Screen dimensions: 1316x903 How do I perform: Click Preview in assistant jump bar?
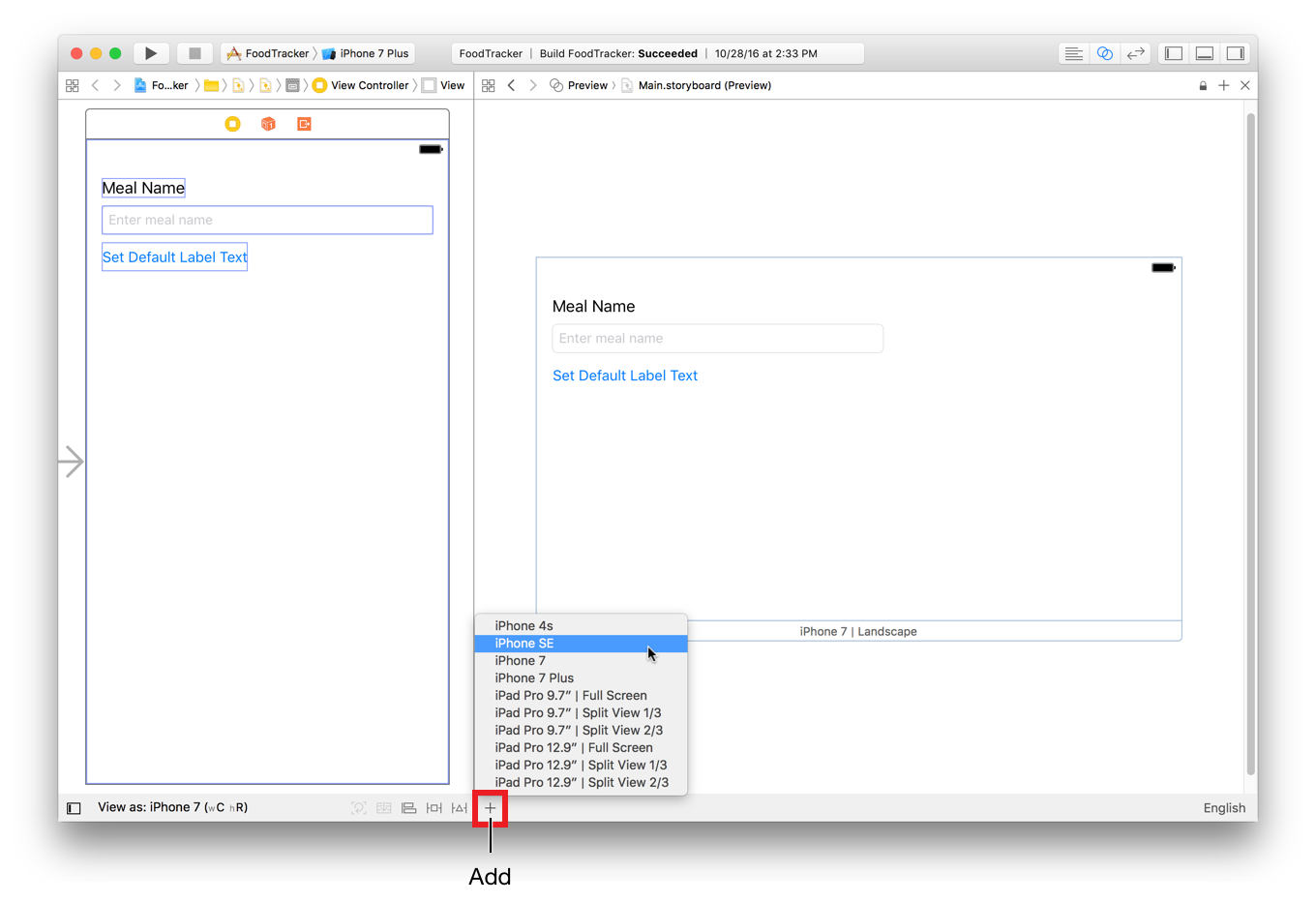[579, 85]
